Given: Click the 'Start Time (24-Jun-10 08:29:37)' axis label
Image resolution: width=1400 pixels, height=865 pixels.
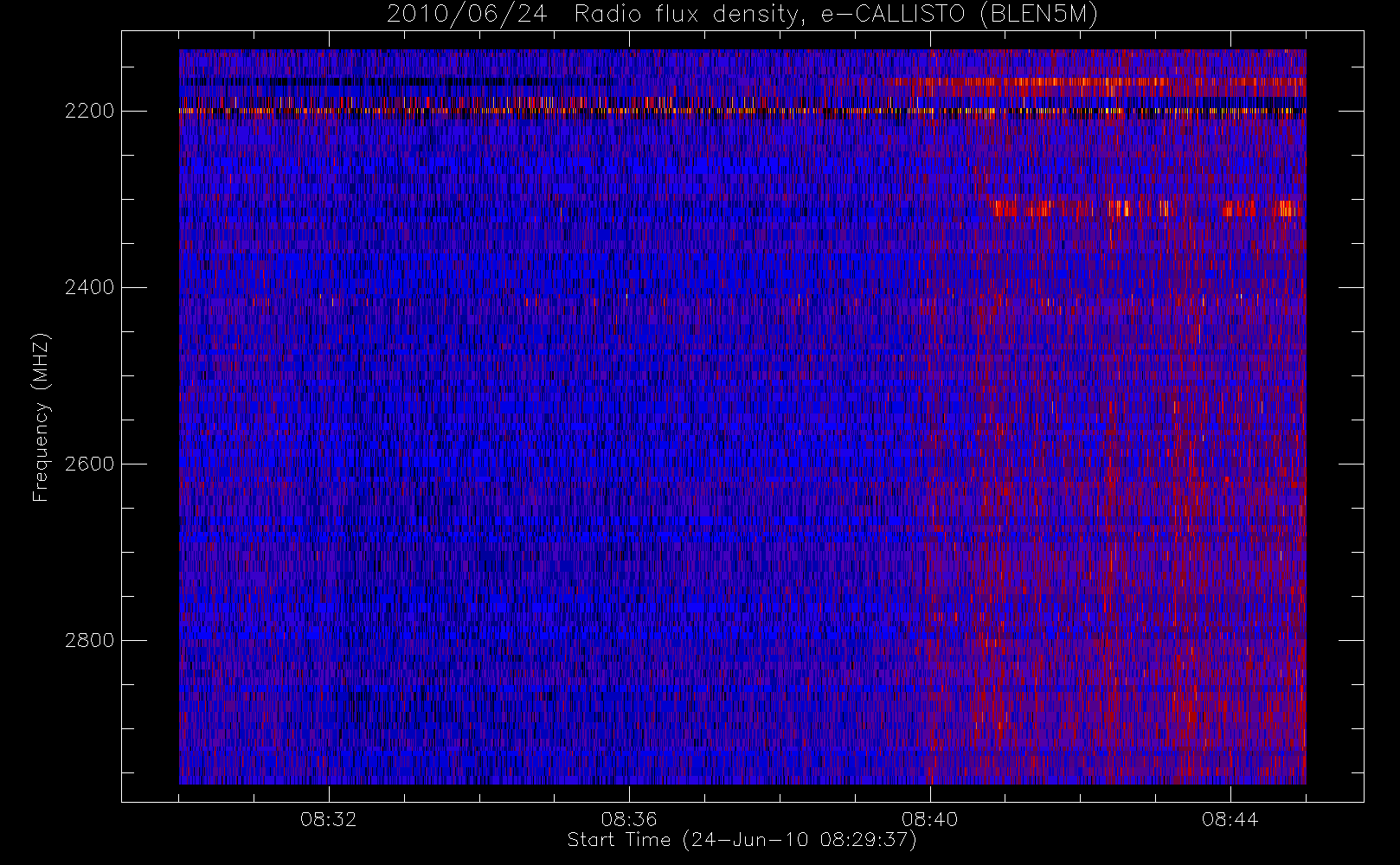Looking at the screenshot, I should 742,840.
